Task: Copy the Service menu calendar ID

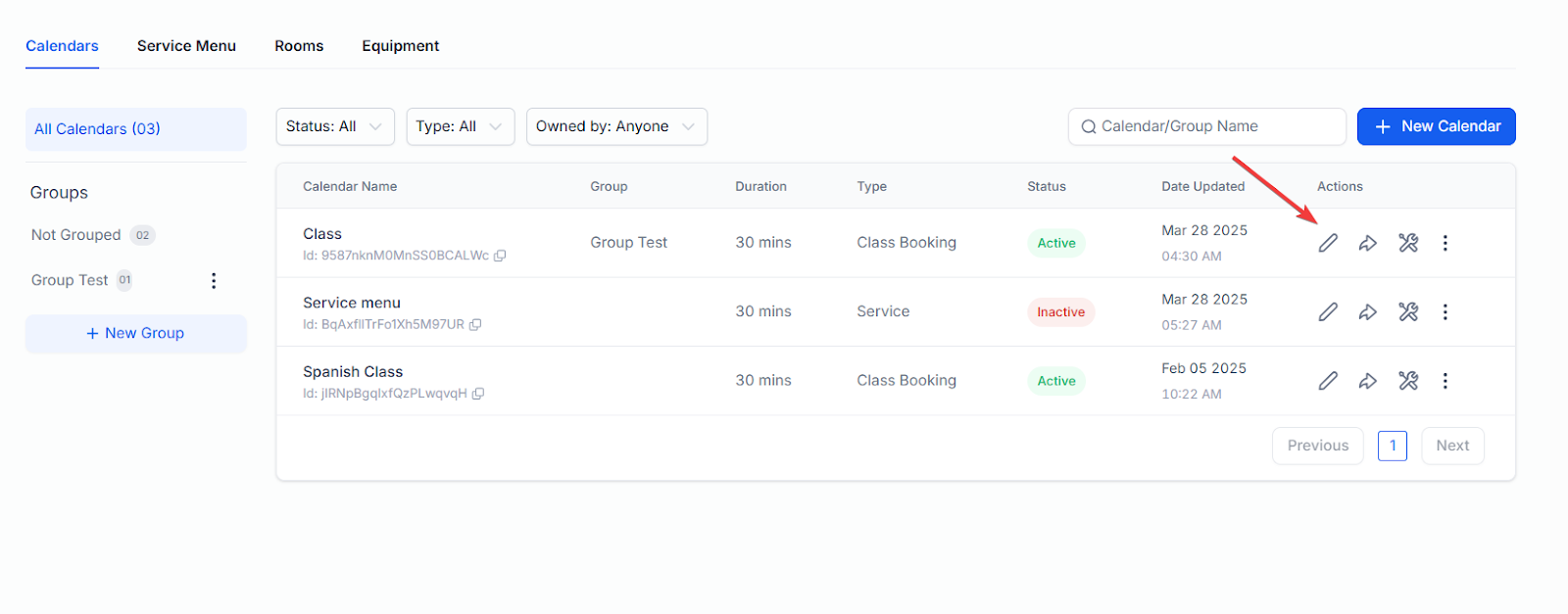Action: coord(475,324)
